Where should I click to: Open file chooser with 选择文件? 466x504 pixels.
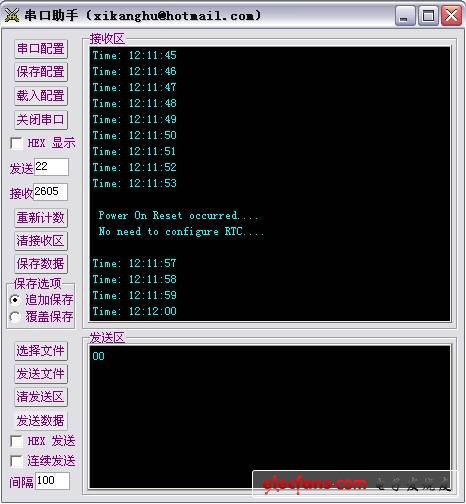pyautogui.click(x=41, y=351)
